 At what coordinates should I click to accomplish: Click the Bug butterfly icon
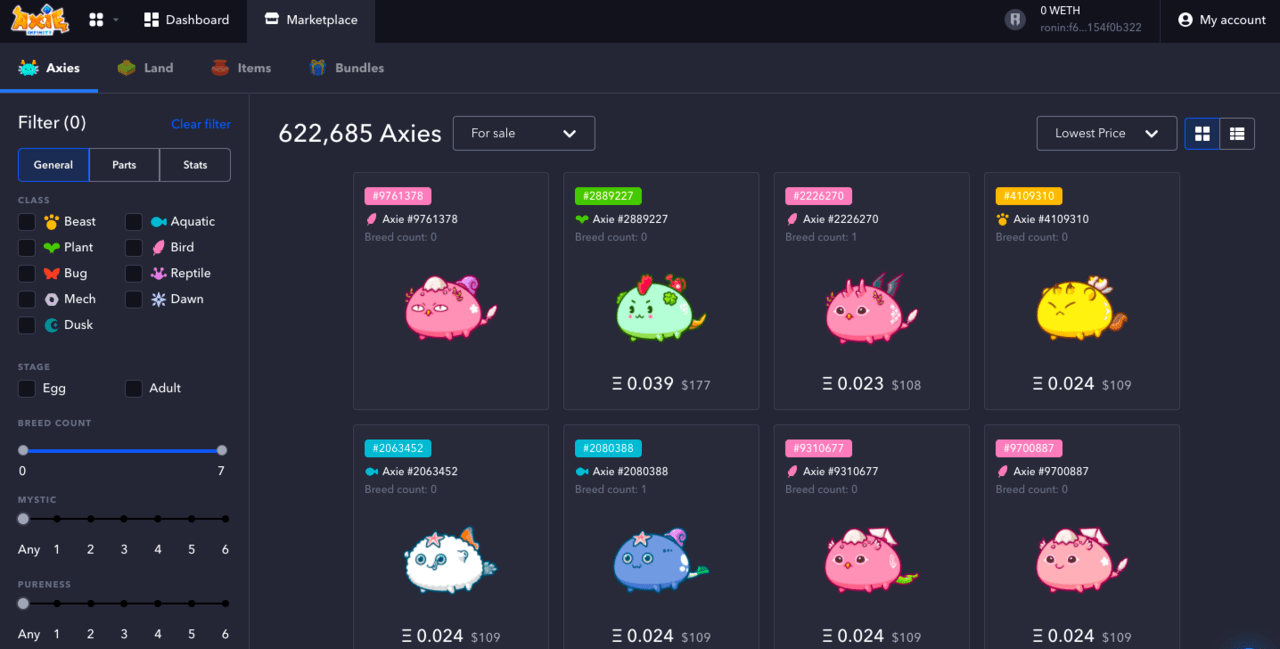[x=52, y=274]
